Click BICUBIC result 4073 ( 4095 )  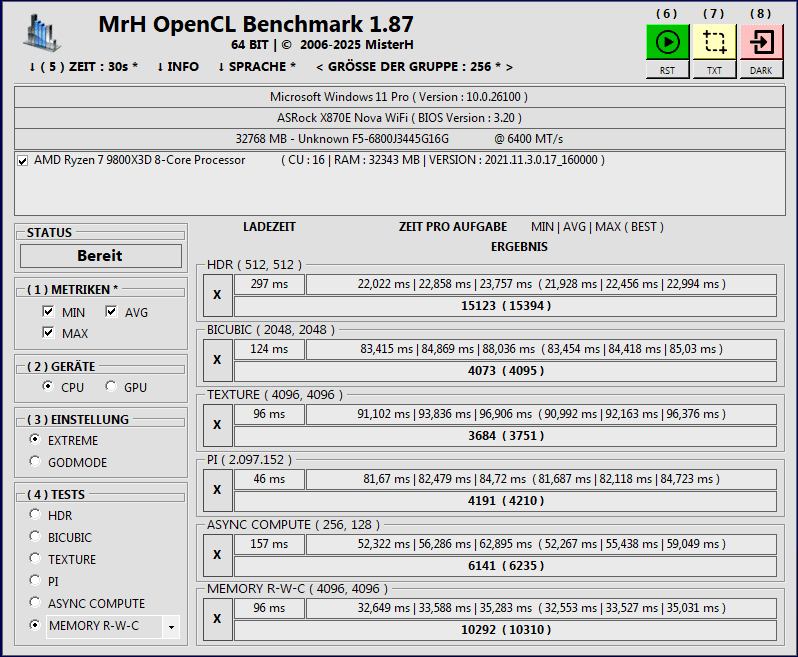[x=505, y=372]
